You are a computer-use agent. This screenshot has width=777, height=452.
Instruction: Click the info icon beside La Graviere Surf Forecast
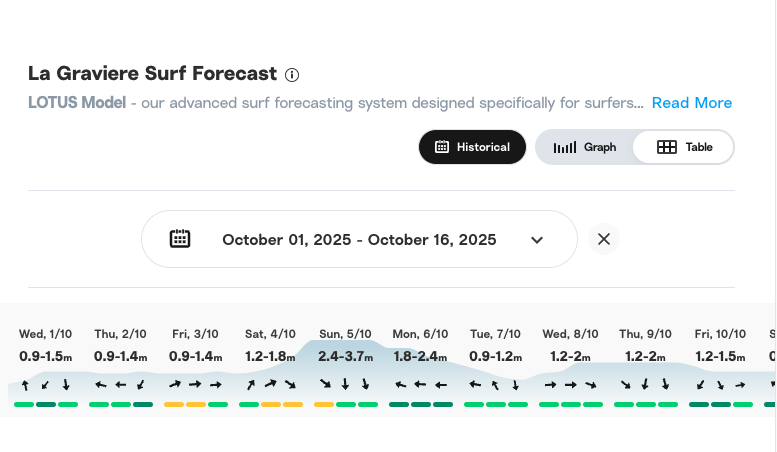tap(292, 75)
